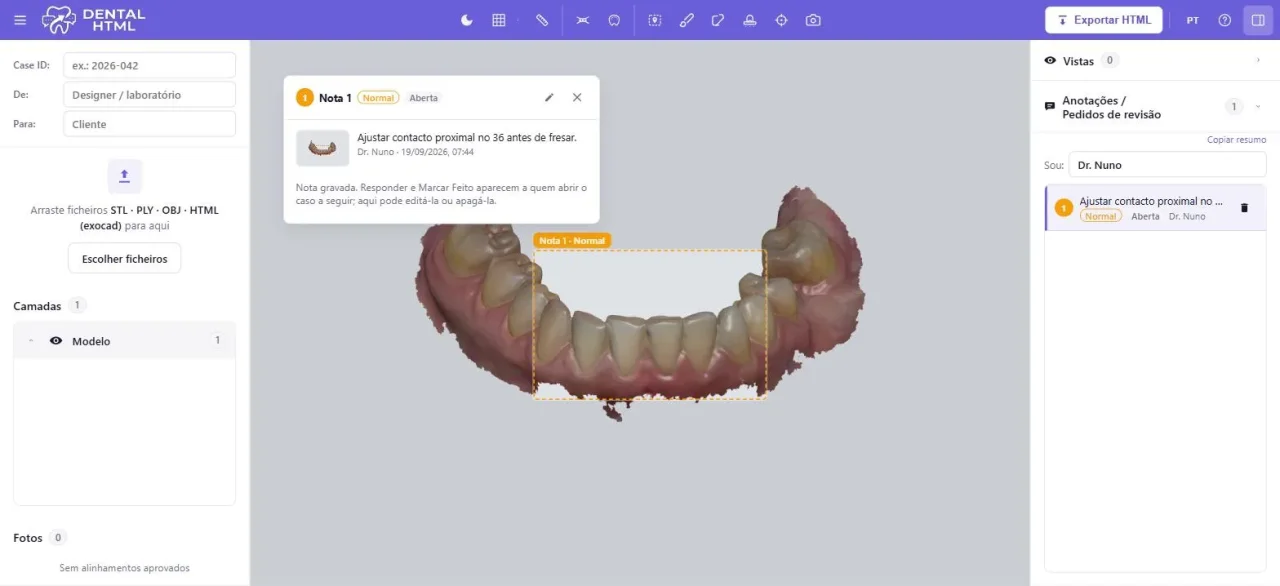1280x586 pixels.
Task: Take a screenshot with camera icon
Action: point(814,20)
